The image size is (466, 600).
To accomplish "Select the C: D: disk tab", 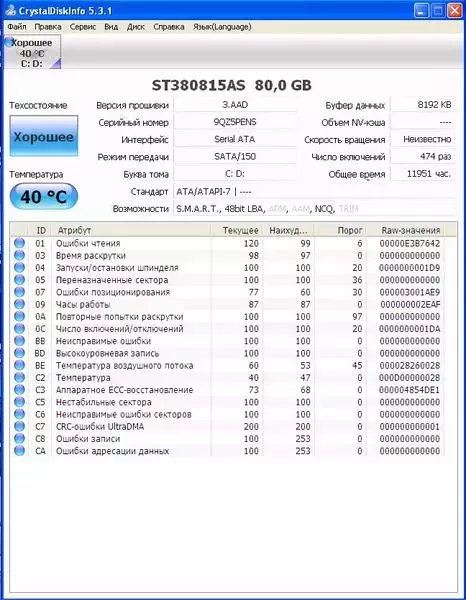I will tap(32, 52).
